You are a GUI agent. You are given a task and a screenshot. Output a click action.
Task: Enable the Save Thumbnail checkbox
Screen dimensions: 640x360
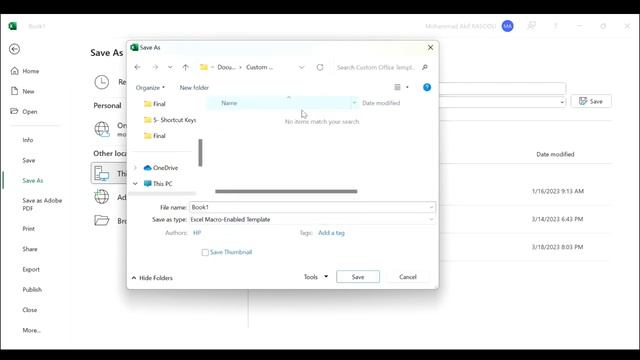(205, 253)
